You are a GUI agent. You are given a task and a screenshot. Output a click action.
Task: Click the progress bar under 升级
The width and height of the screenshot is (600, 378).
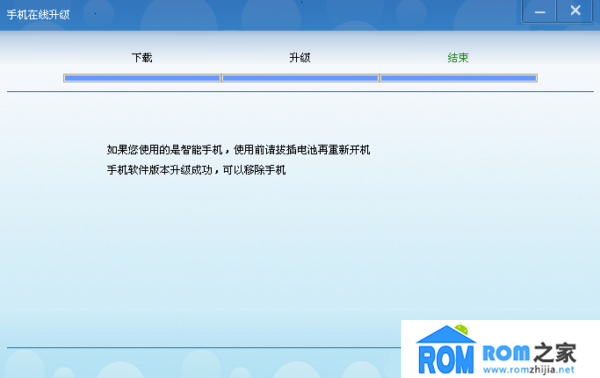click(x=300, y=78)
